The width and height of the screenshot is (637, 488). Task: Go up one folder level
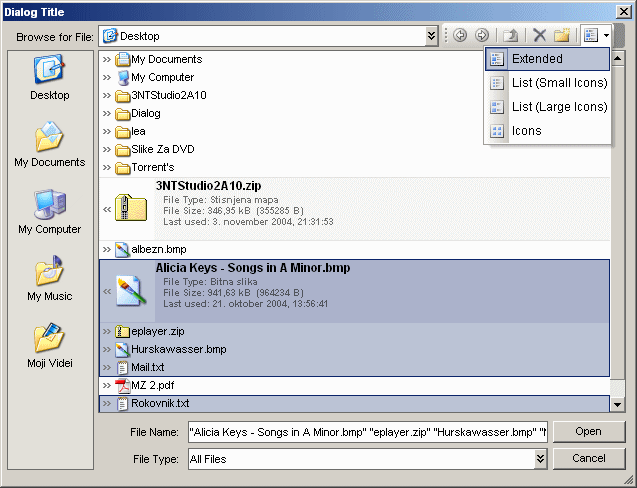510,35
